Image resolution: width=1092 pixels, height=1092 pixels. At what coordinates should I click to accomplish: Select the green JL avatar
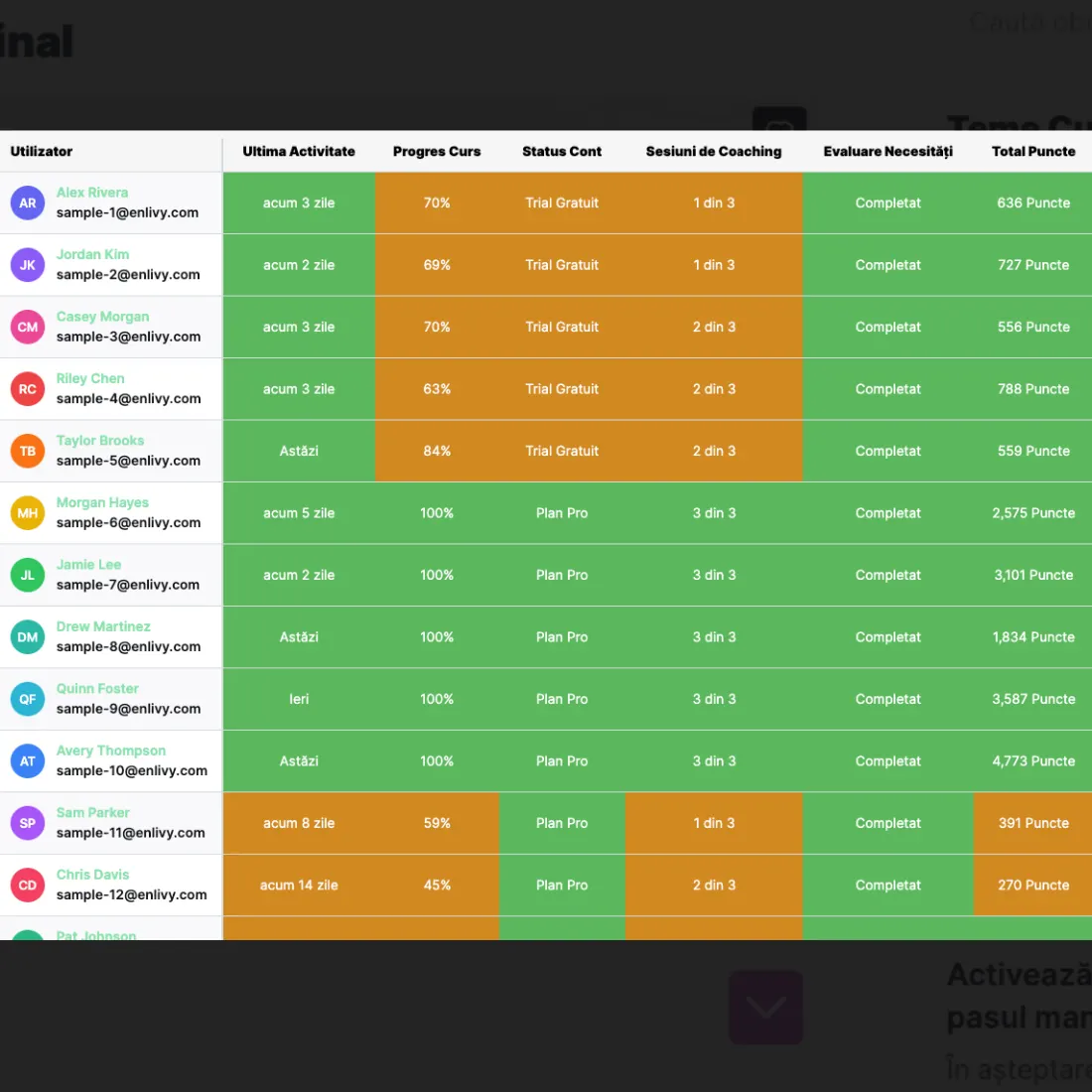pyautogui.click(x=27, y=575)
